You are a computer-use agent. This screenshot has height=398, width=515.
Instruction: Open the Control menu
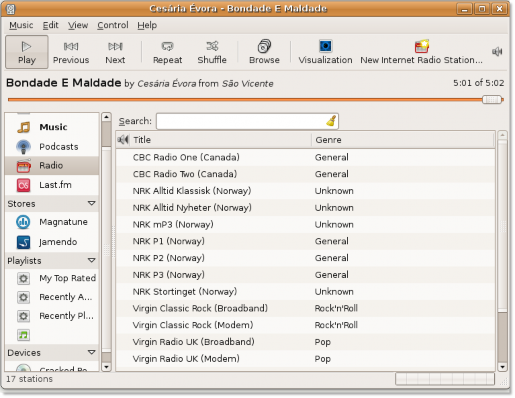coord(113,25)
